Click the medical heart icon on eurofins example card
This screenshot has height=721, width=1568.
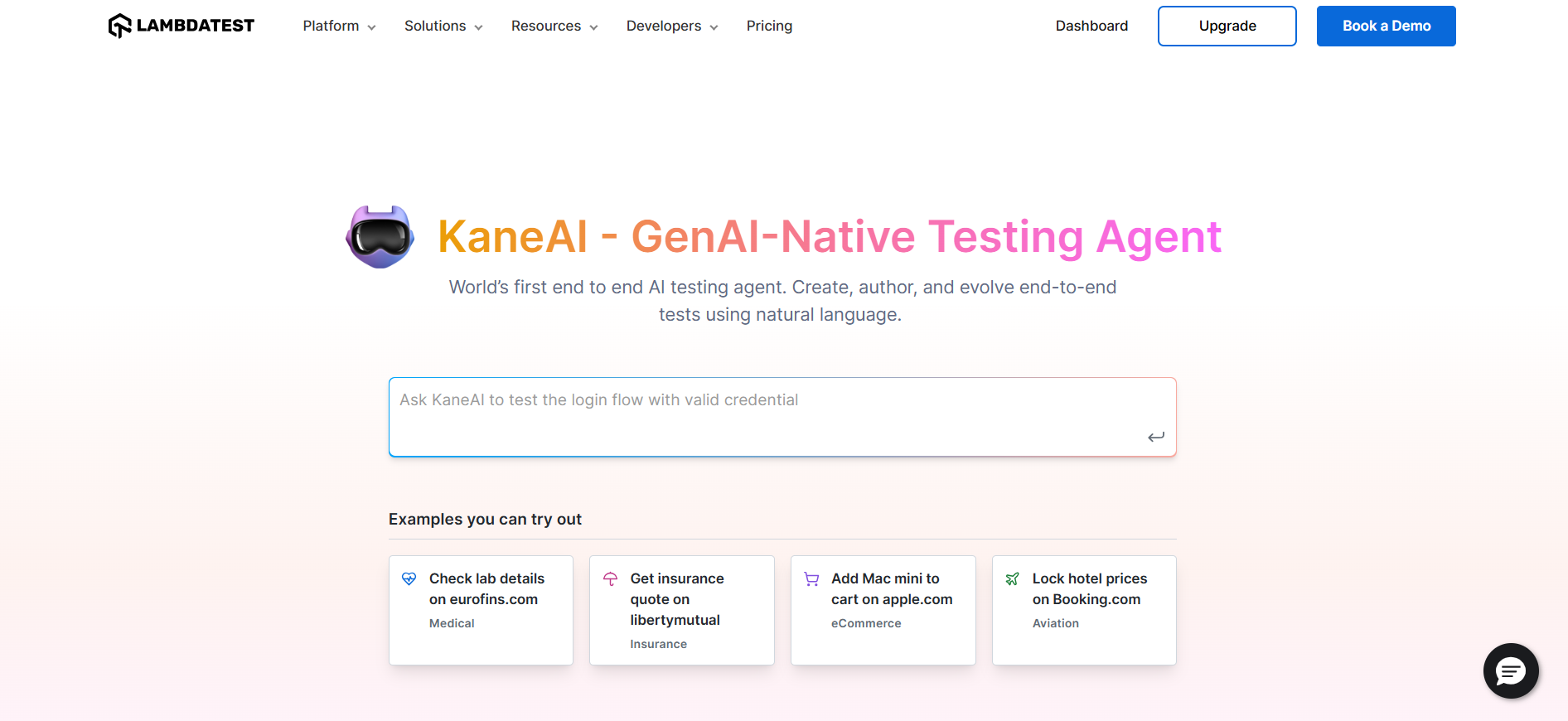click(x=409, y=578)
